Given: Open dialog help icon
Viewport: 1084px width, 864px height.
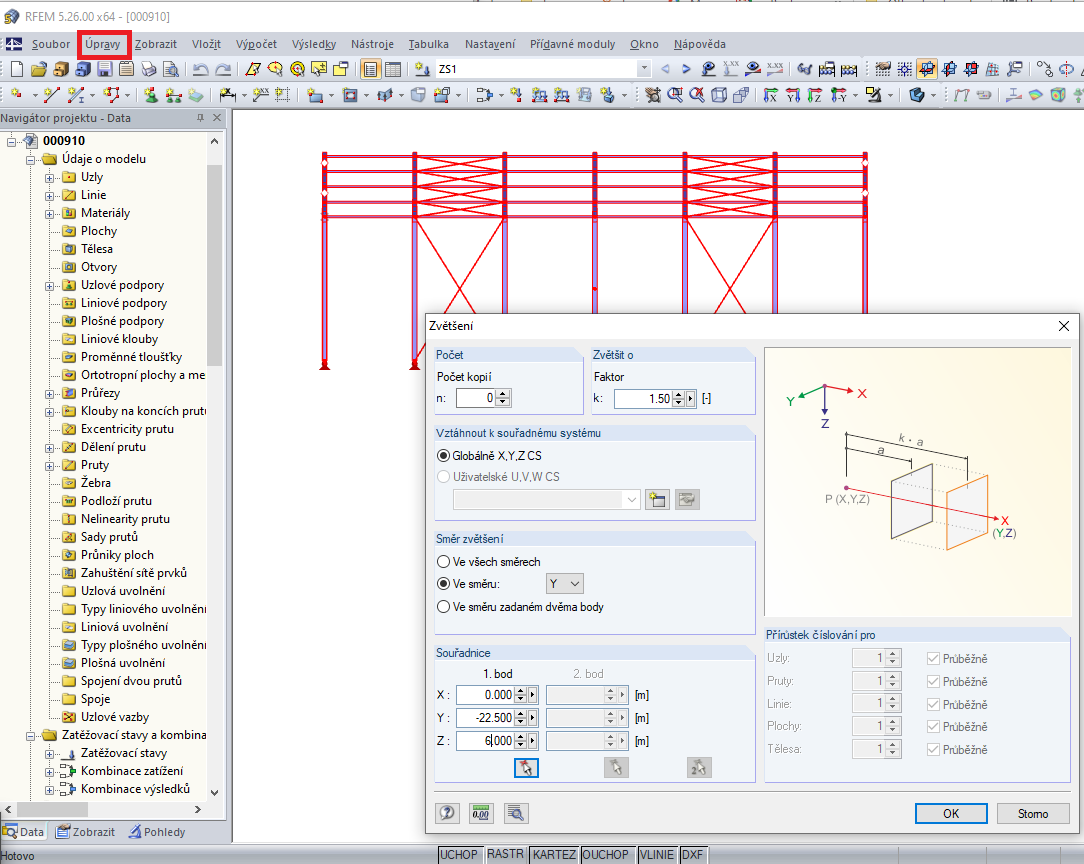Looking at the screenshot, I should 447,814.
